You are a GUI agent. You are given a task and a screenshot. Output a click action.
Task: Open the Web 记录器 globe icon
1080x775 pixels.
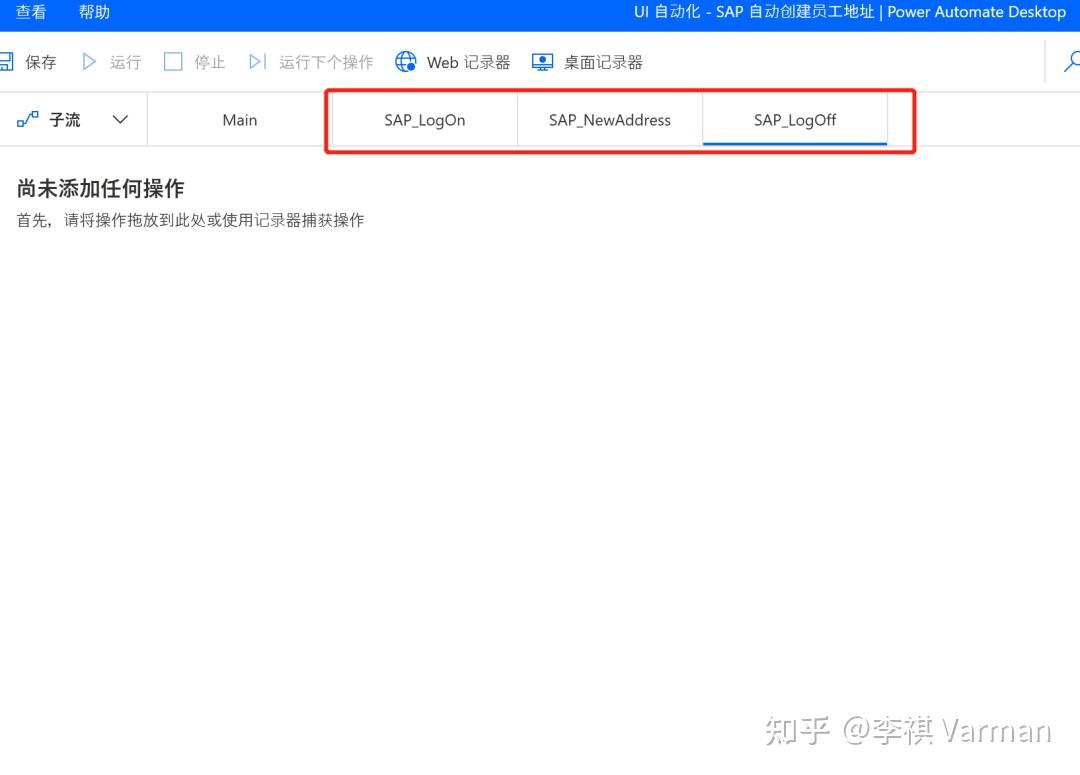pos(405,61)
